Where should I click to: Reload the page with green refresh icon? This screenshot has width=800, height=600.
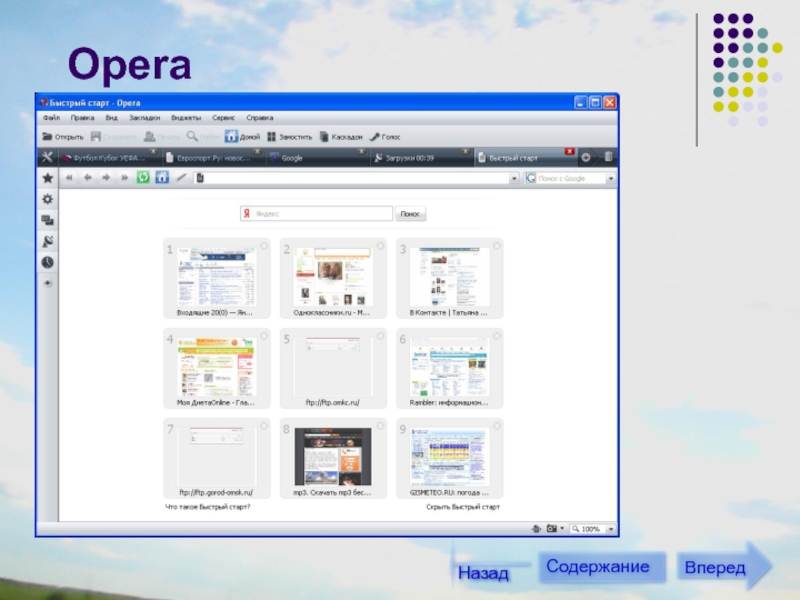[143, 178]
